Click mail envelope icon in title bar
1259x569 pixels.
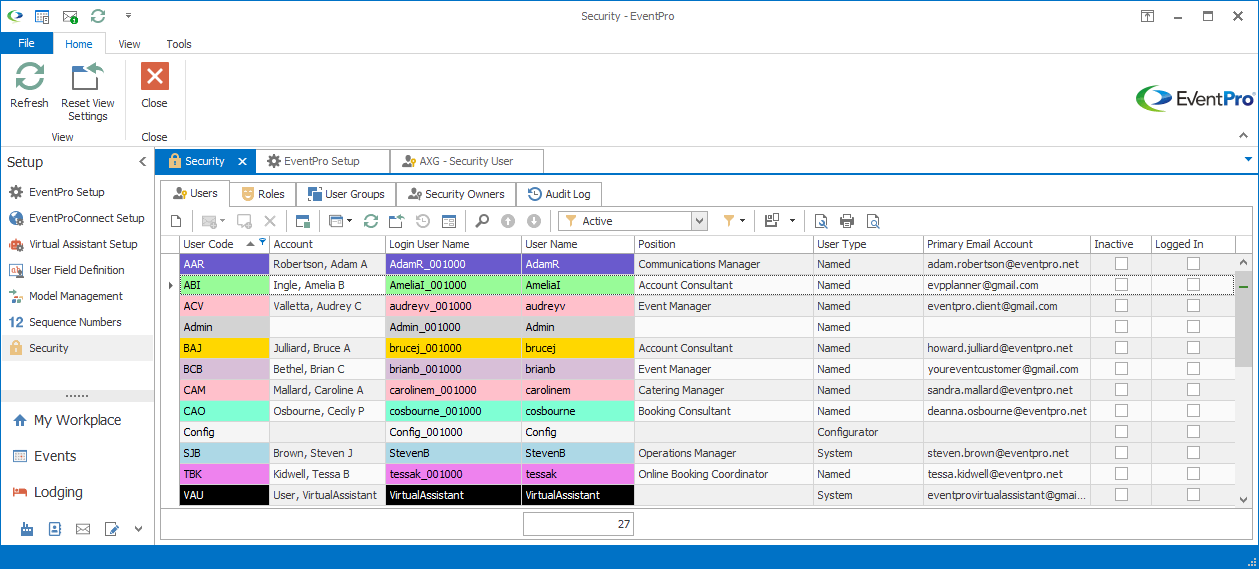[70, 16]
